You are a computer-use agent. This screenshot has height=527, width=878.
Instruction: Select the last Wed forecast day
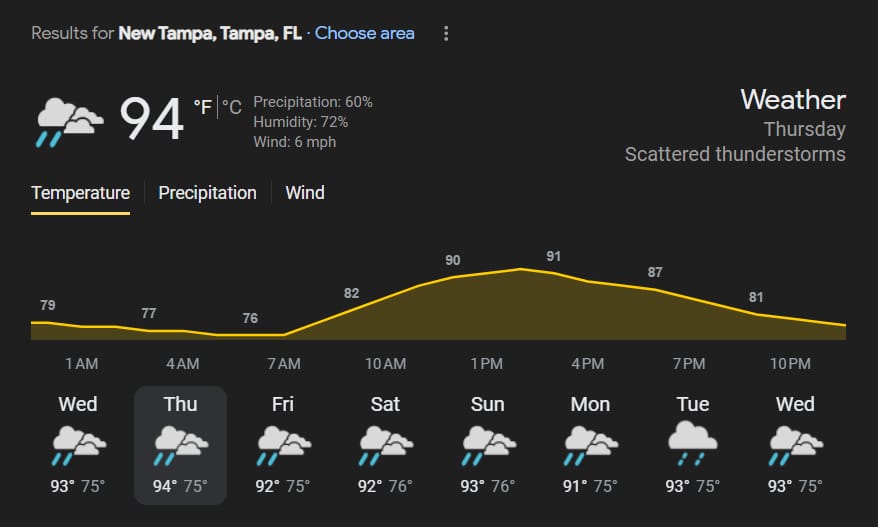click(x=795, y=445)
